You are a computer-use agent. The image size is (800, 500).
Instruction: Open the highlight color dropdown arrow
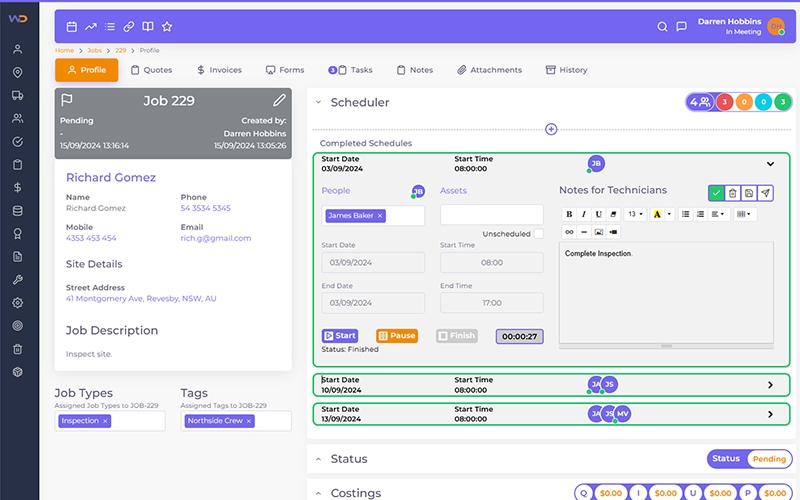[669, 214]
